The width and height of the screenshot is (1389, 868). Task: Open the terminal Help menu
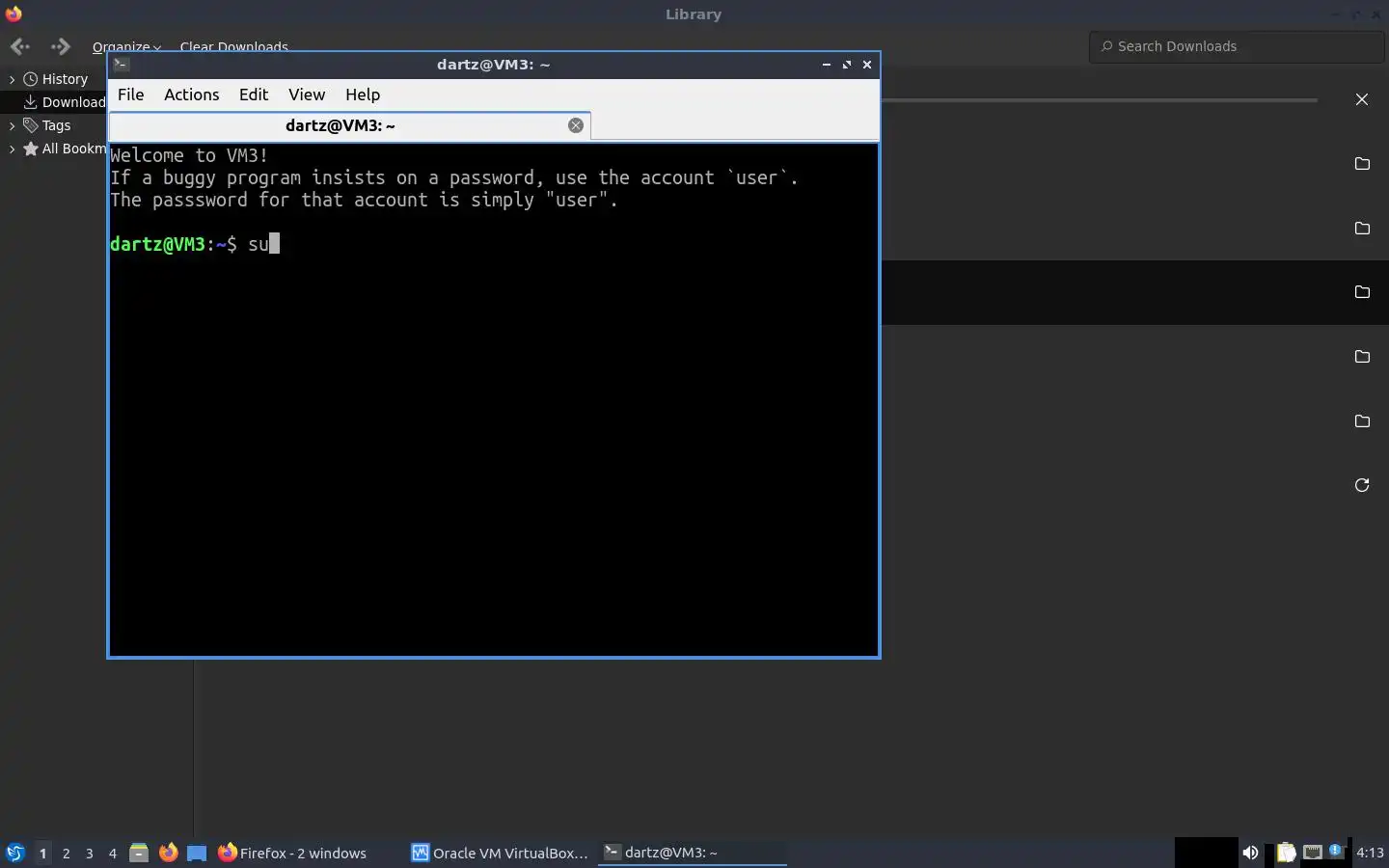click(x=363, y=95)
